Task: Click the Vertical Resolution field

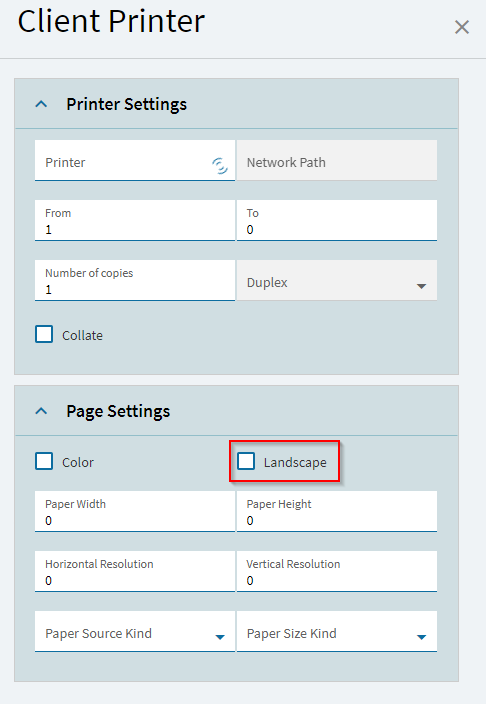Action: tap(337, 572)
